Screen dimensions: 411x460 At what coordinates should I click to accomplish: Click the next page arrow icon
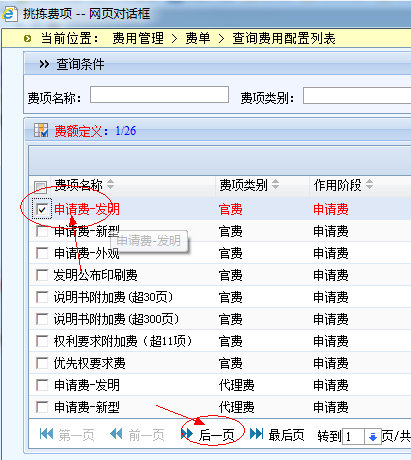pyautogui.click(x=187, y=434)
